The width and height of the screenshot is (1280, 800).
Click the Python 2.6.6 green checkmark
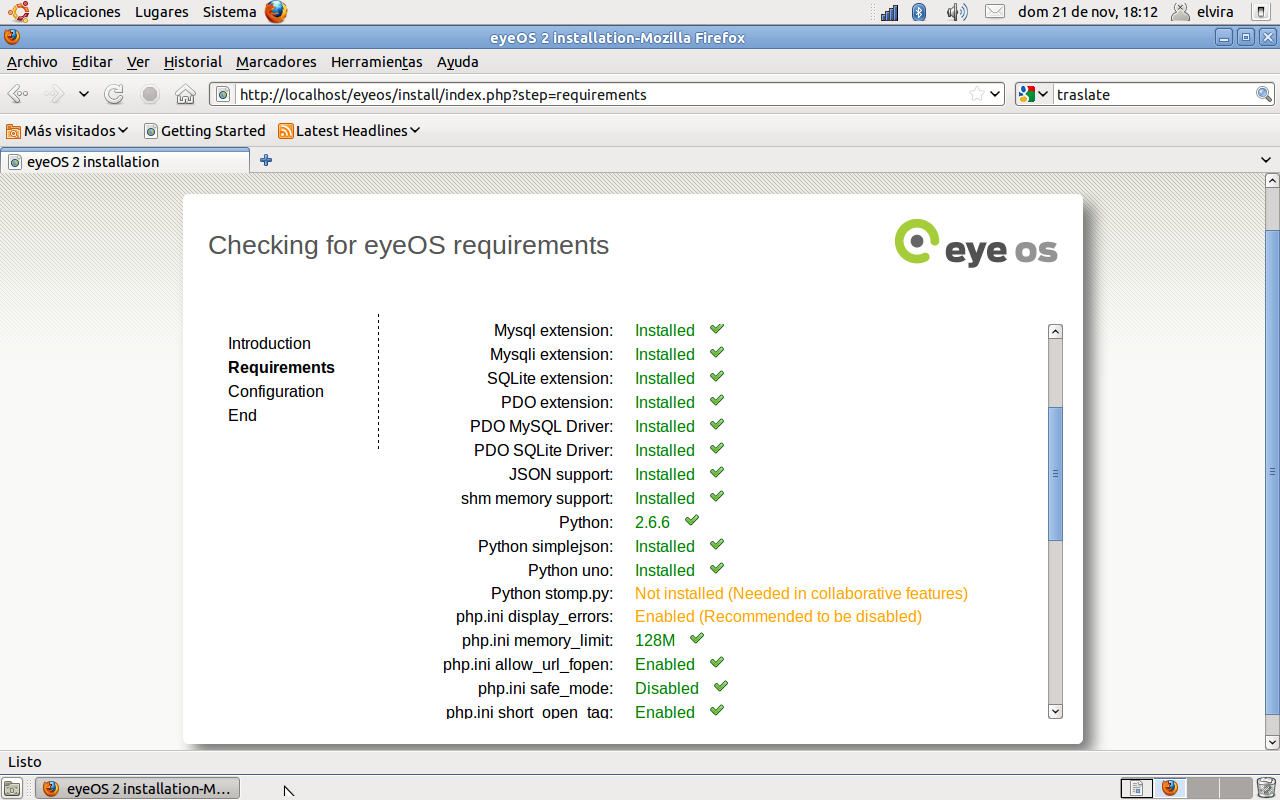692,520
